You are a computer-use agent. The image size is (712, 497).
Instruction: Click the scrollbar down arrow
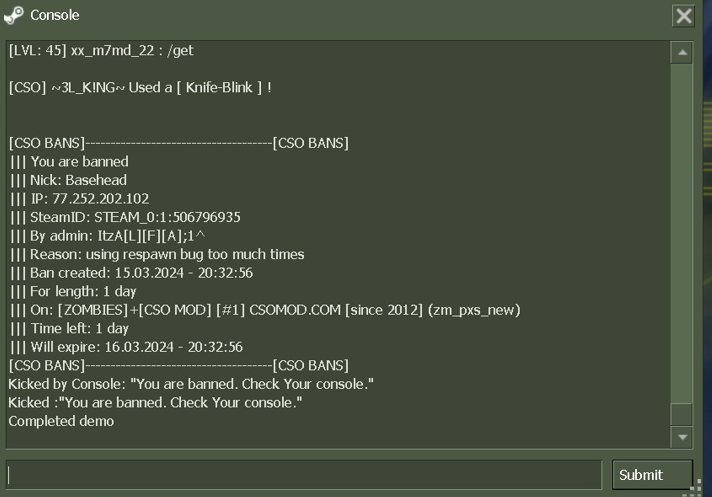point(682,437)
